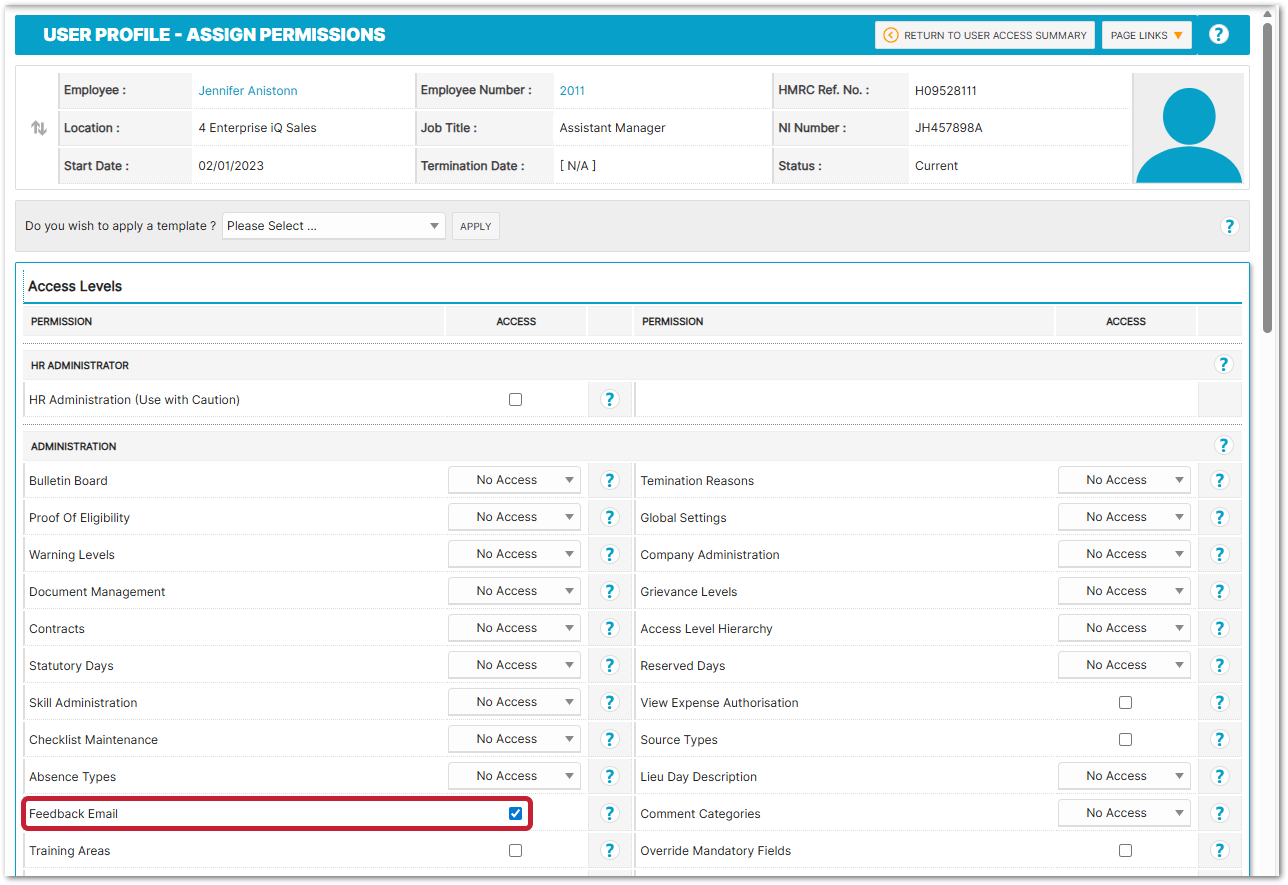Tick the View Expense Authorisation checkbox

pos(1125,702)
